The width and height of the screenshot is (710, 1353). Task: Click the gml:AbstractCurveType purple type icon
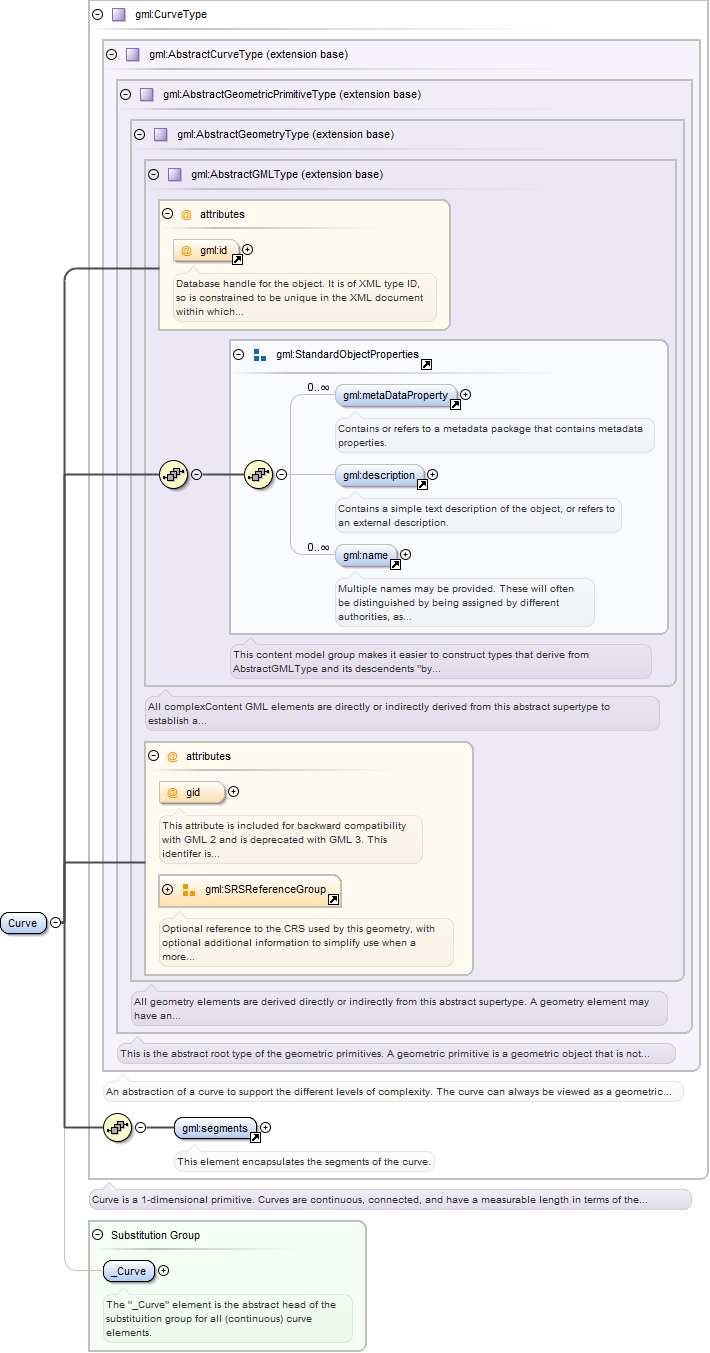[133, 54]
